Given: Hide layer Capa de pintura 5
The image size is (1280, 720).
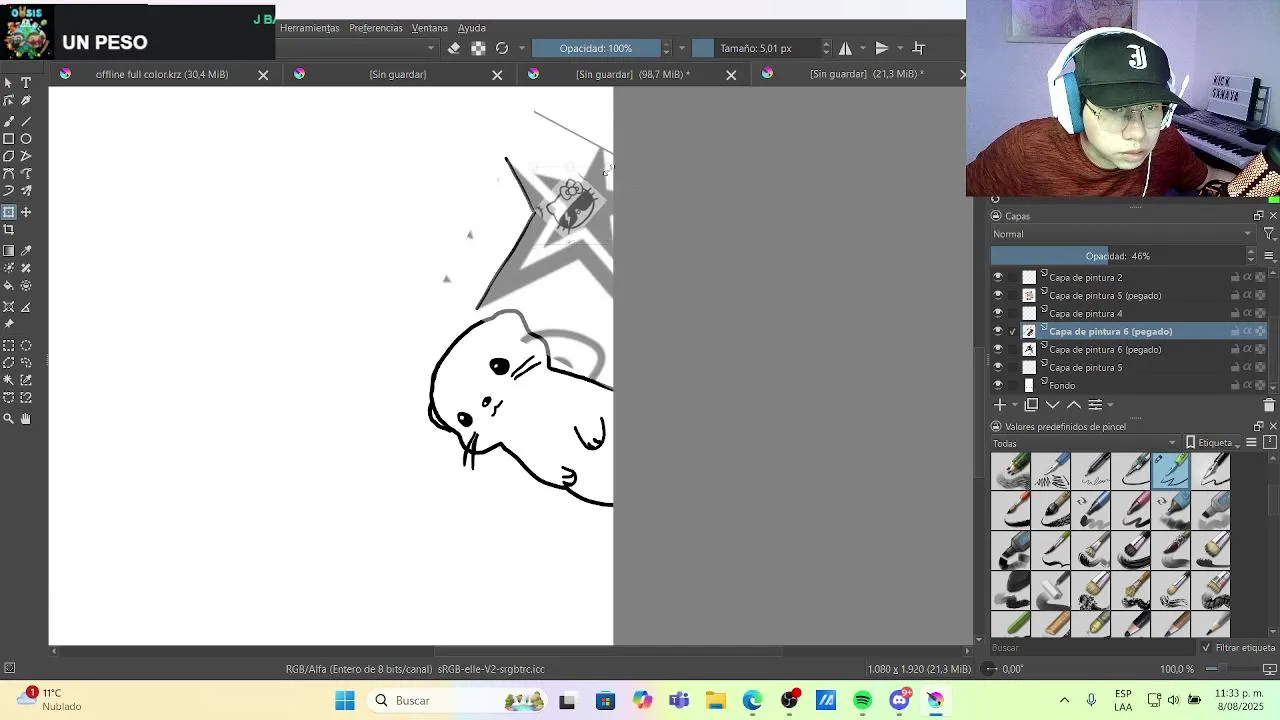Looking at the screenshot, I should [997, 368].
